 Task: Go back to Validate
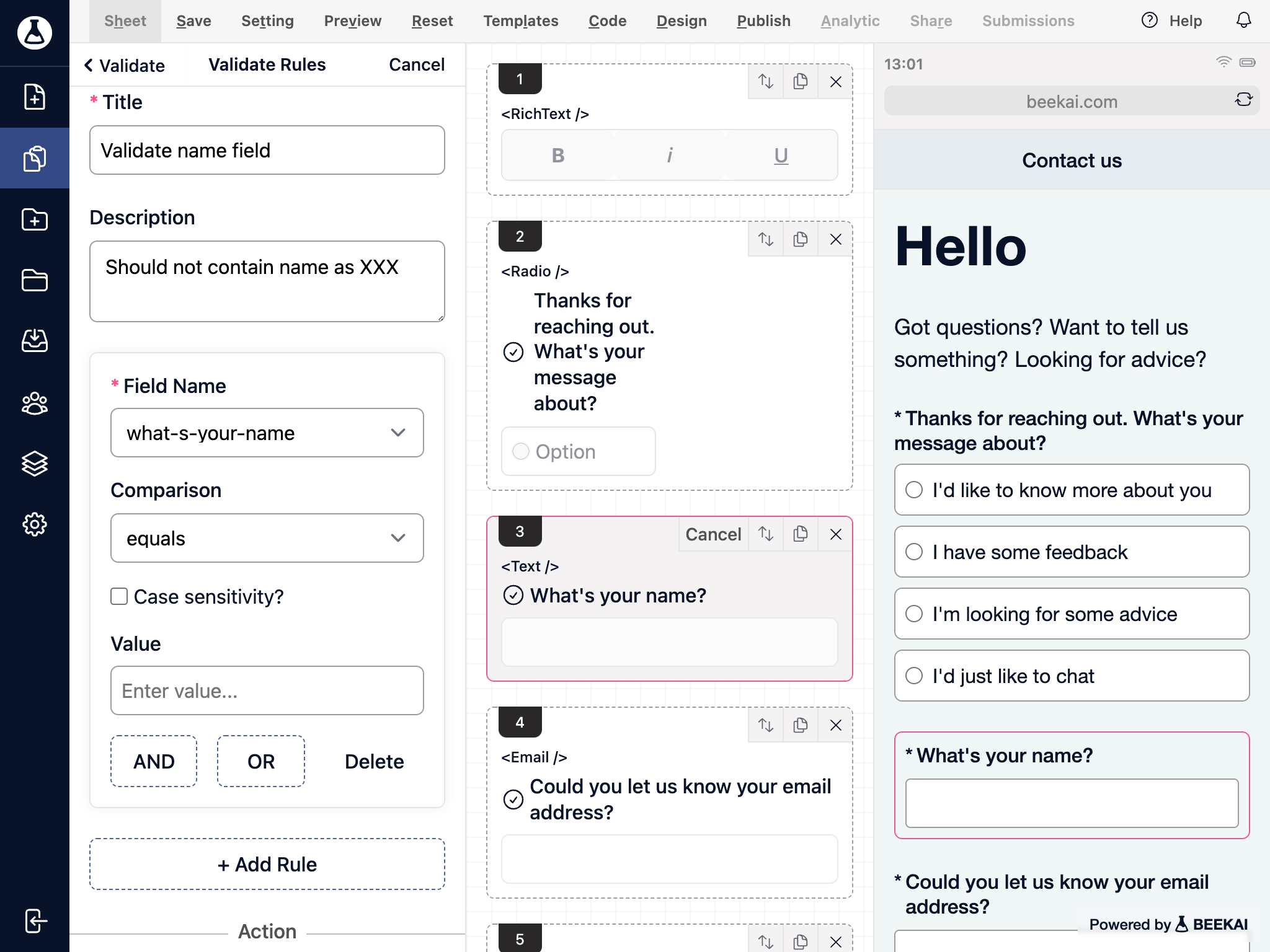click(x=124, y=65)
